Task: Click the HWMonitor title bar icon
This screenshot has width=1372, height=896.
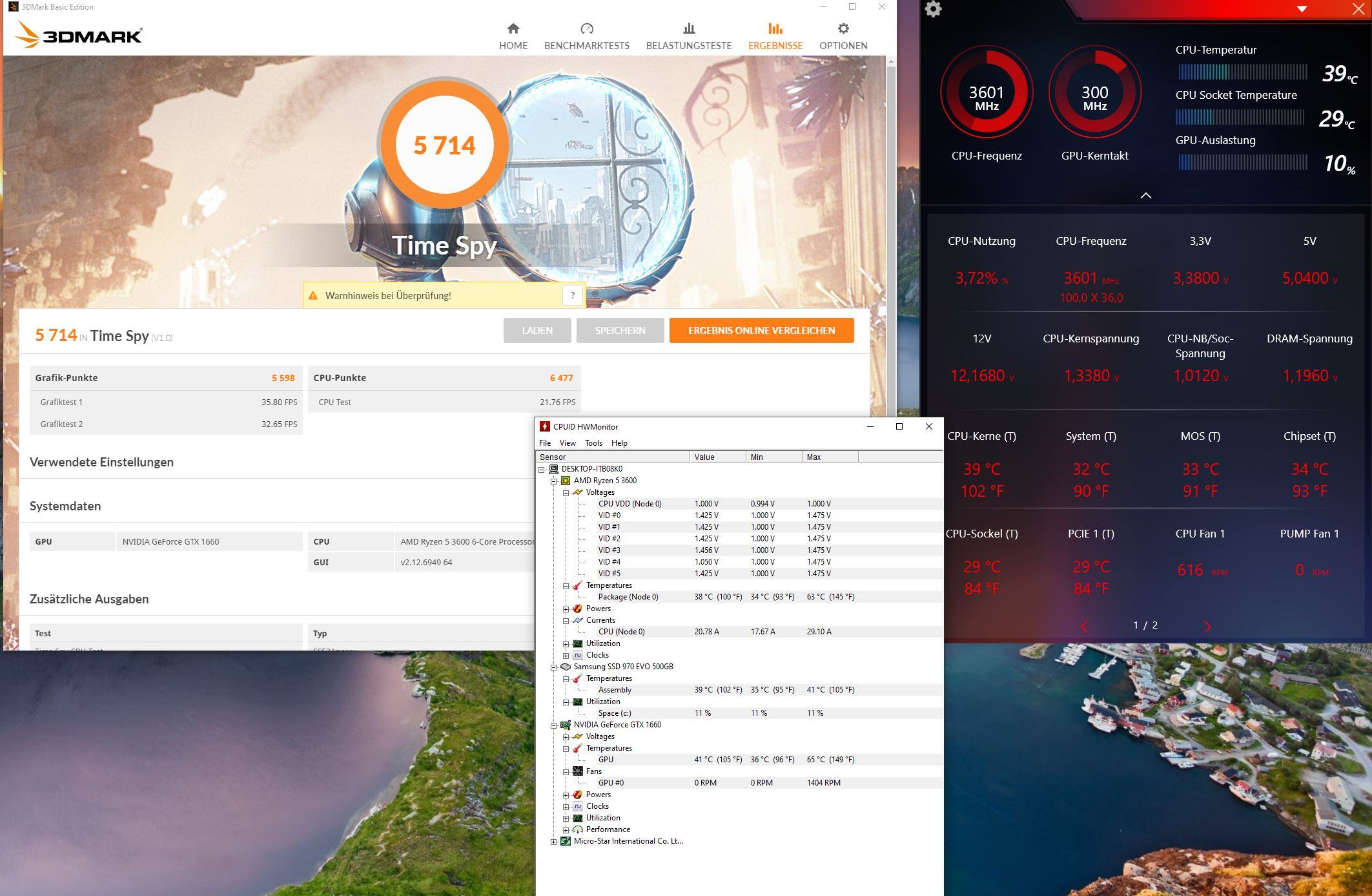Action: [545, 426]
